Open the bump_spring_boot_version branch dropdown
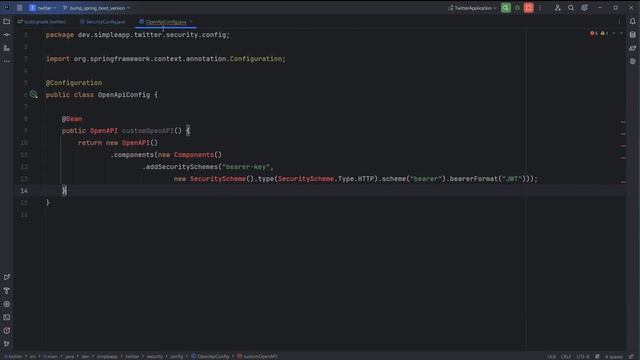 click(96, 8)
